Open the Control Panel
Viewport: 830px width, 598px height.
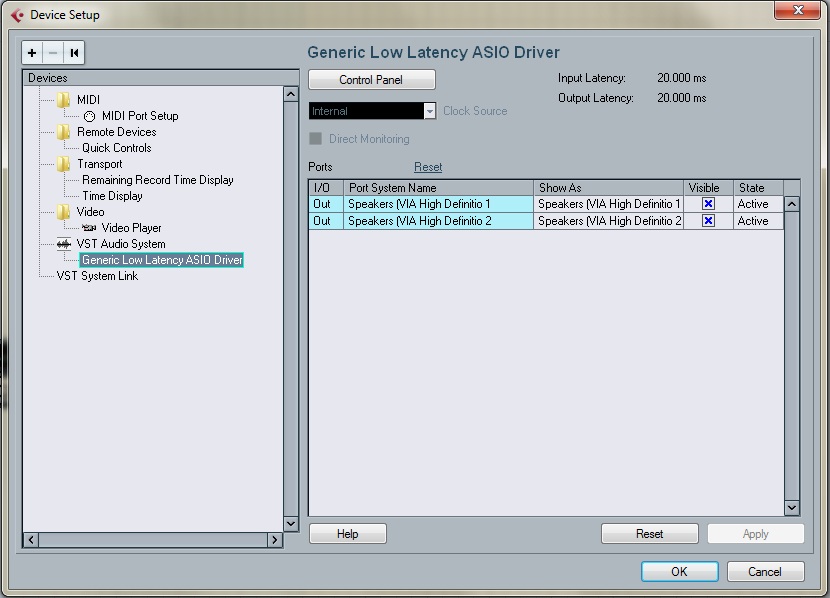(x=371, y=79)
